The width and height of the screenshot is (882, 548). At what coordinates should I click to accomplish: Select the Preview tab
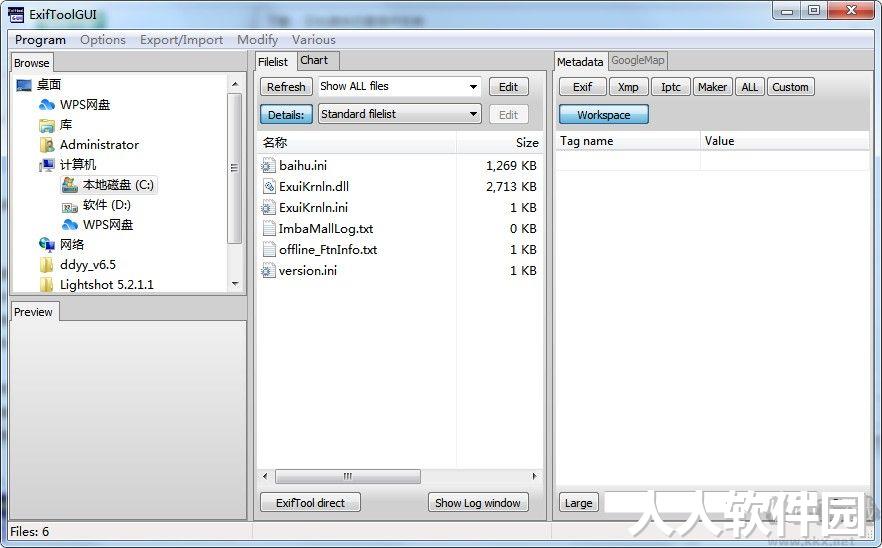coord(34,312)
